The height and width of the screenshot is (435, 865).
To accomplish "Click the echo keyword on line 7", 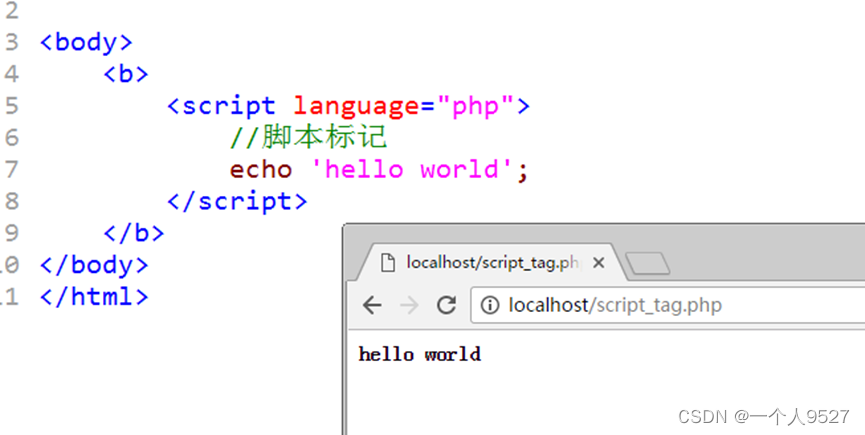I will tap(261, 169).
